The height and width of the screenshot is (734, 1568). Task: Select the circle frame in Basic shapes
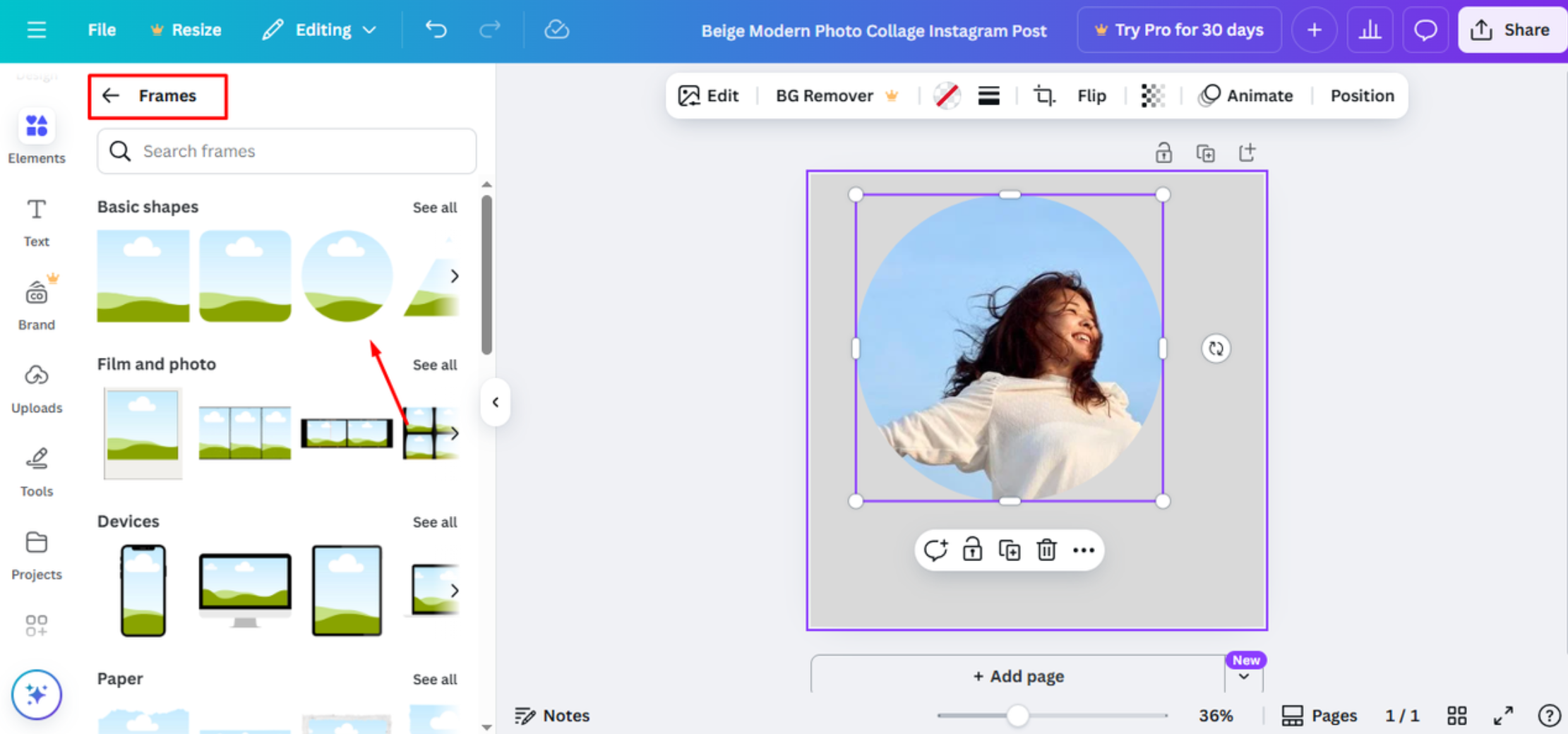tap(347, 276)
